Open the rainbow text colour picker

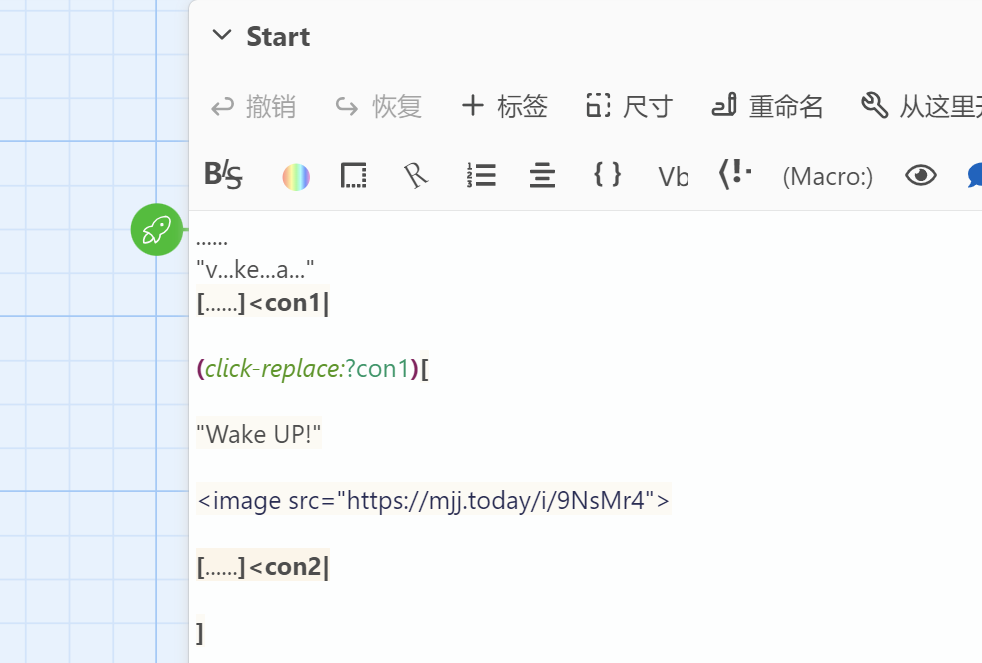pos(296,177)
